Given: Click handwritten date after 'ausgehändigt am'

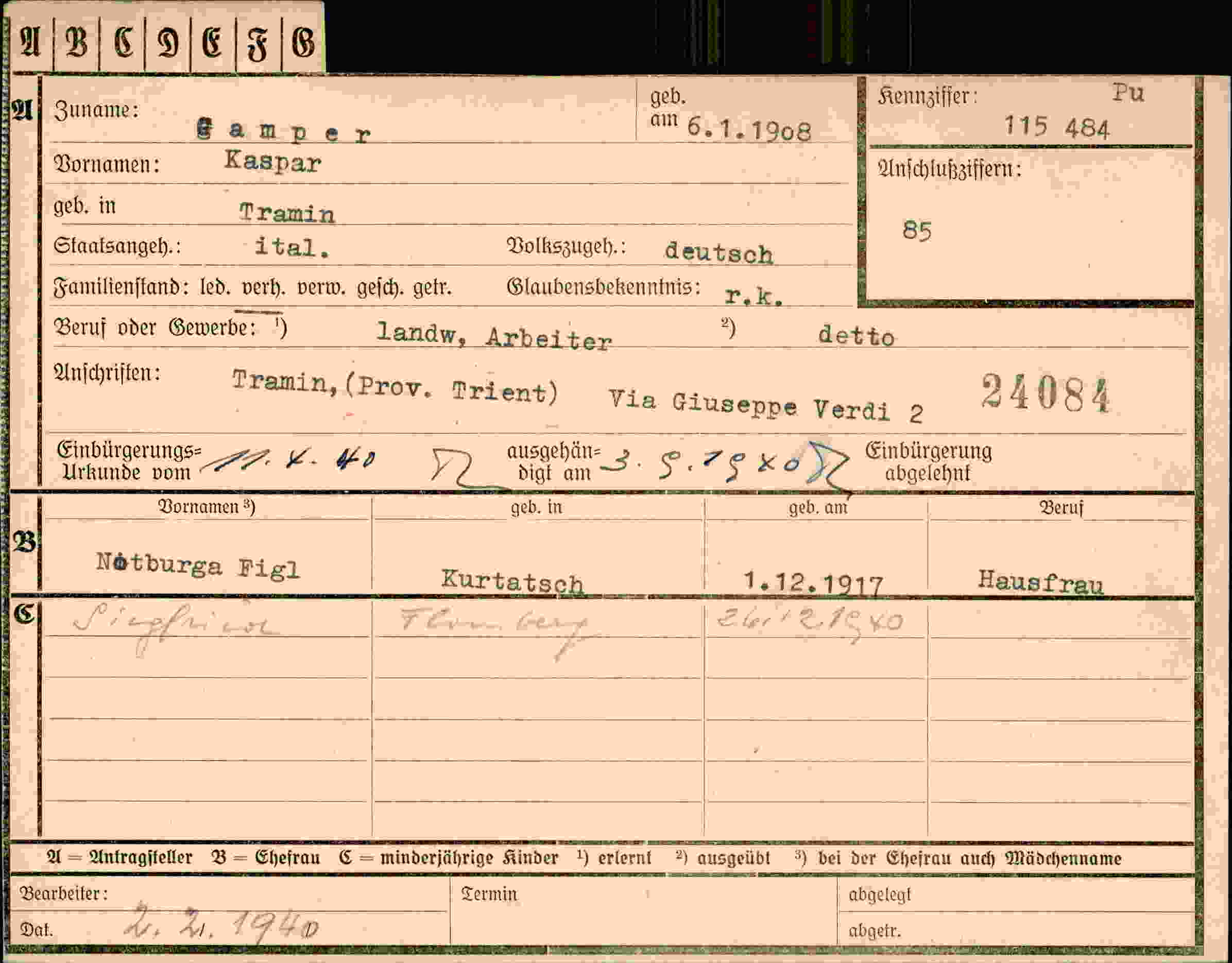Looking at the screenshot, I should point(701,465).
